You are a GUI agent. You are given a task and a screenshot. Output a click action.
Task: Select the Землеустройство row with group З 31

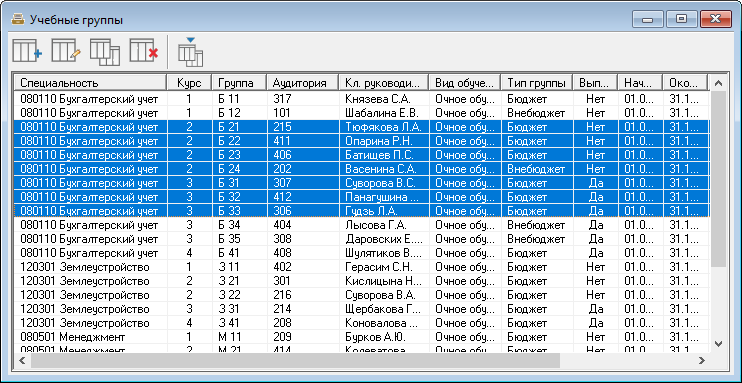362,309
